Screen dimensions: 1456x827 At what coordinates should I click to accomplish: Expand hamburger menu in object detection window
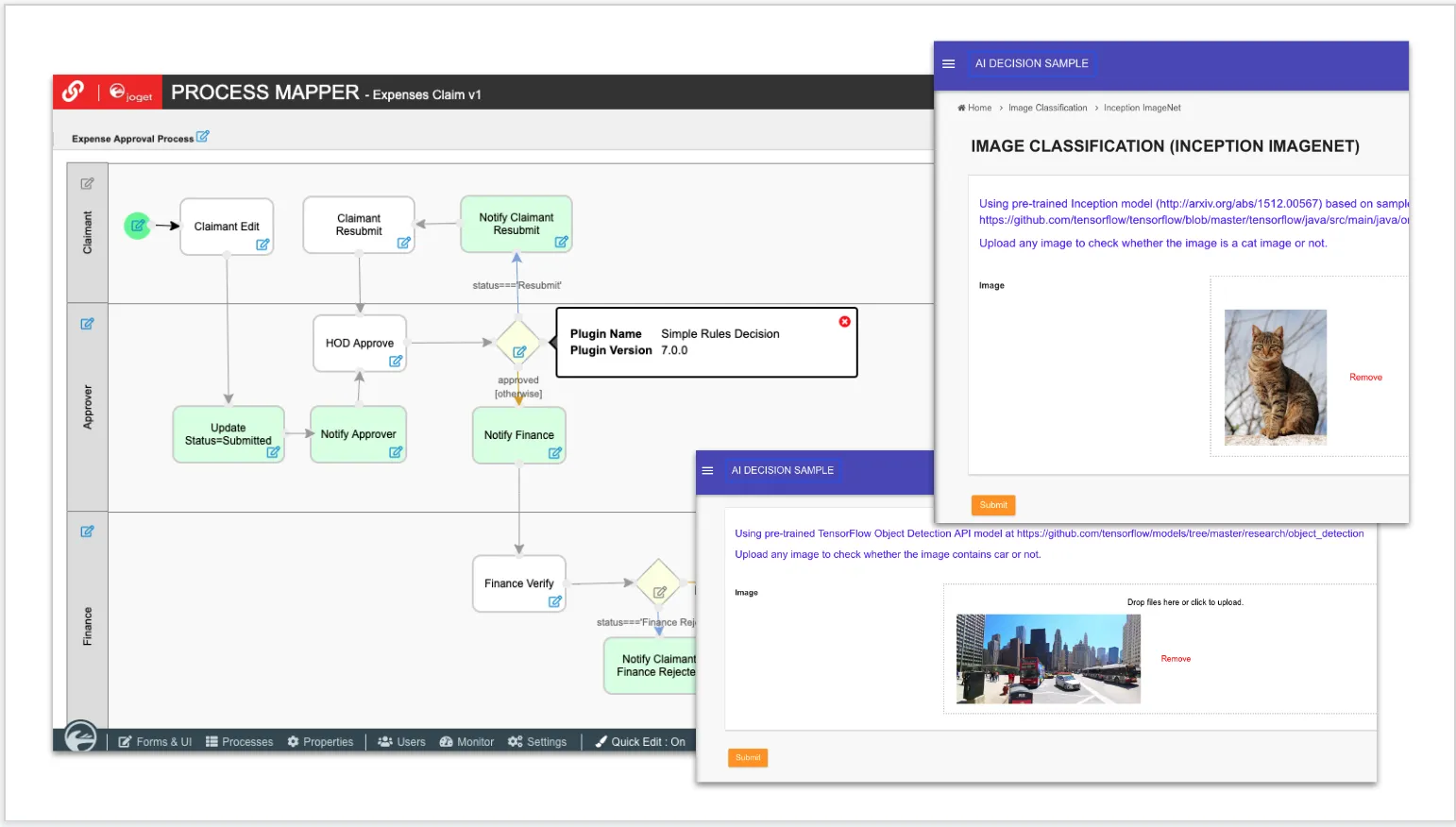click(707, 470)
